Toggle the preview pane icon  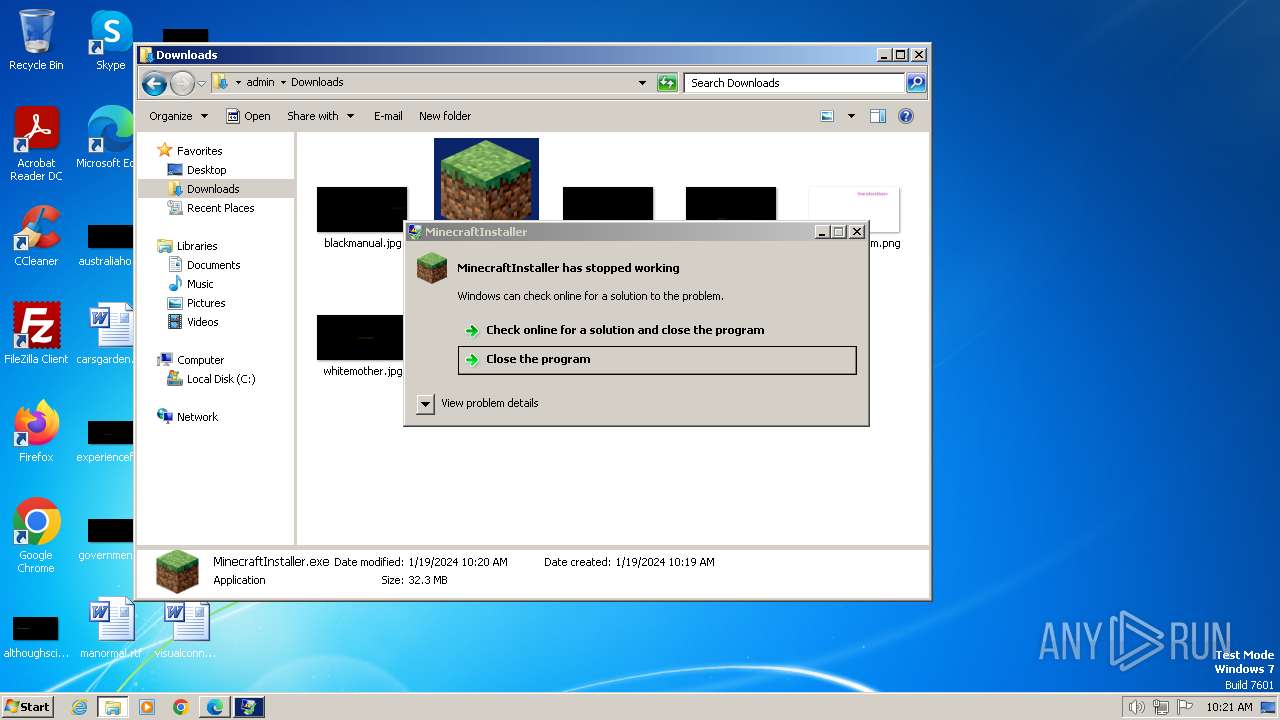point(878,116)
